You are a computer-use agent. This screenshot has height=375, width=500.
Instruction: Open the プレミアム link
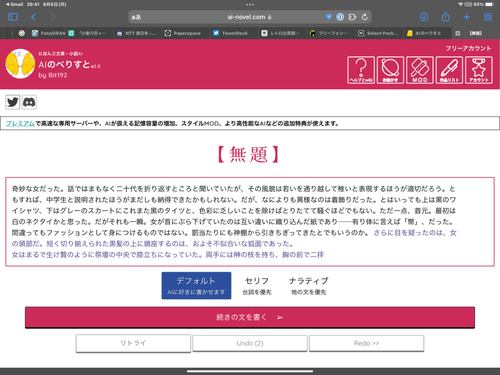(20, 123)
